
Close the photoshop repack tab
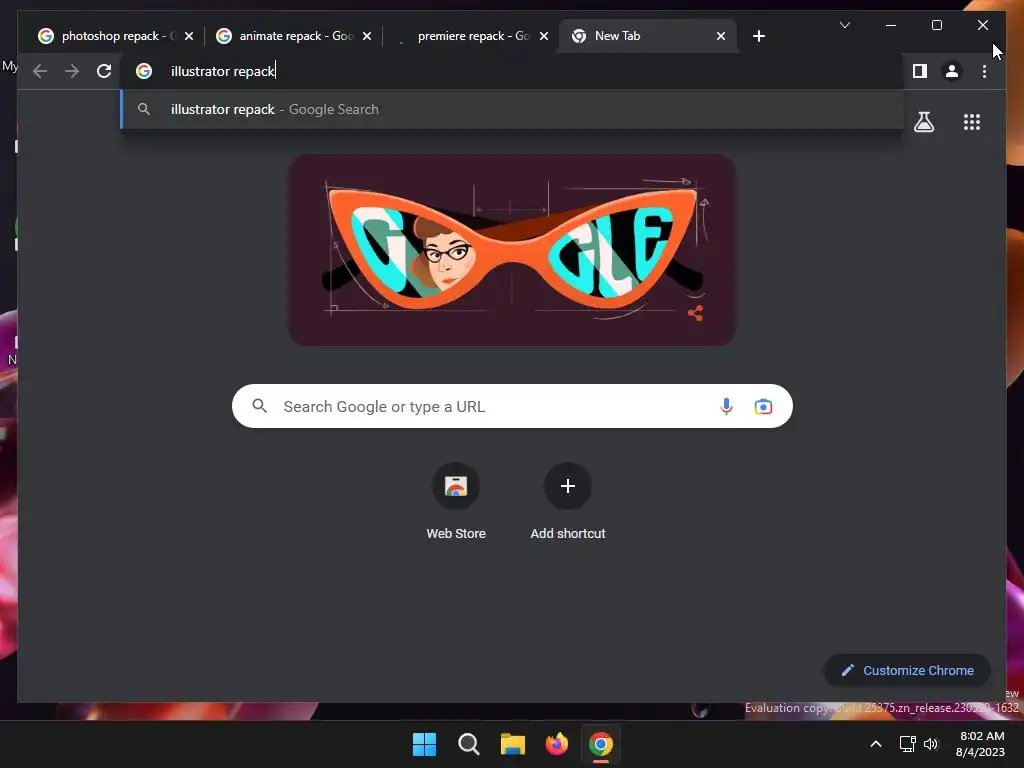(189, 36)
